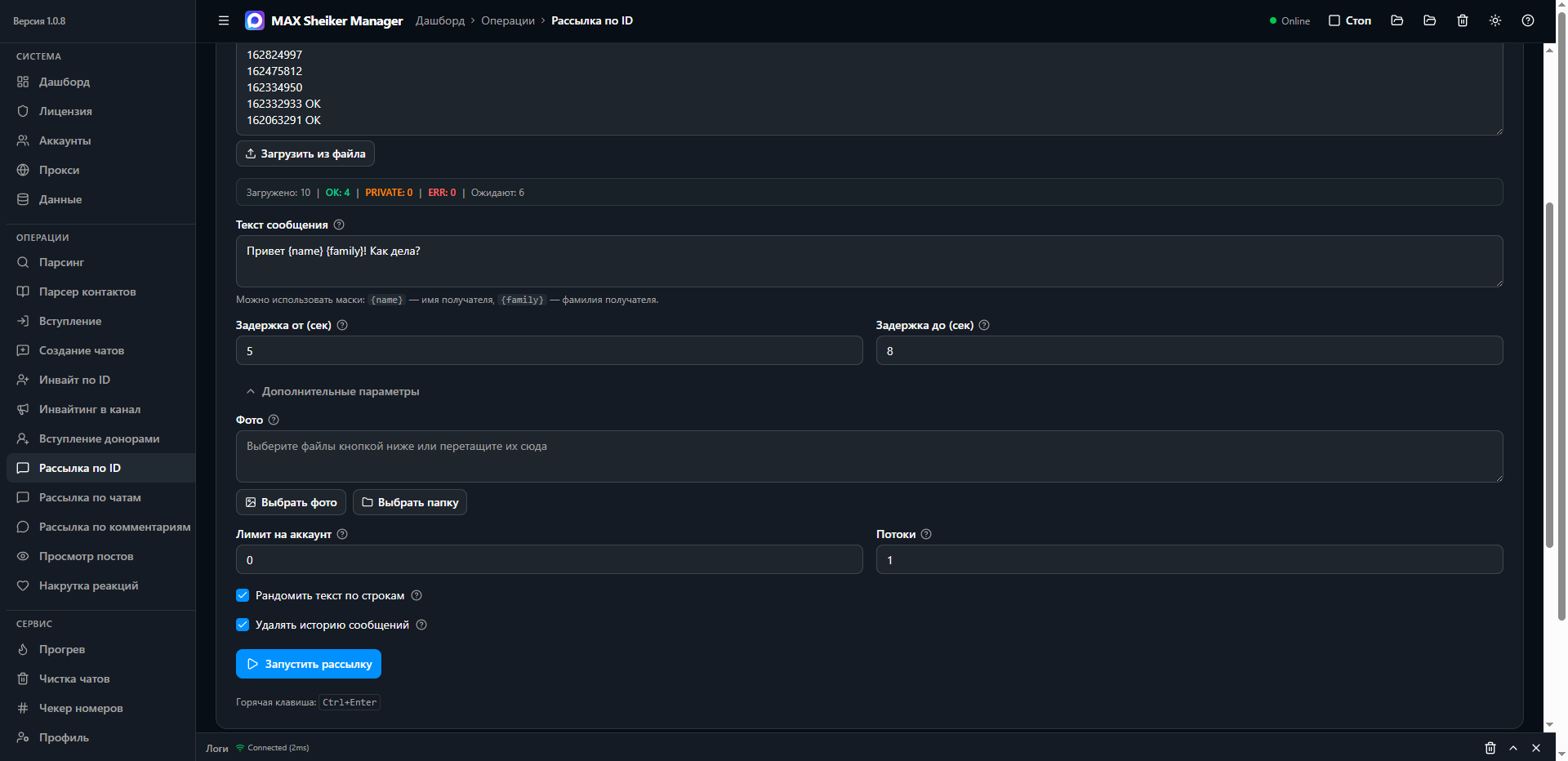Open Инвайтинг в канал

point(100,409)
